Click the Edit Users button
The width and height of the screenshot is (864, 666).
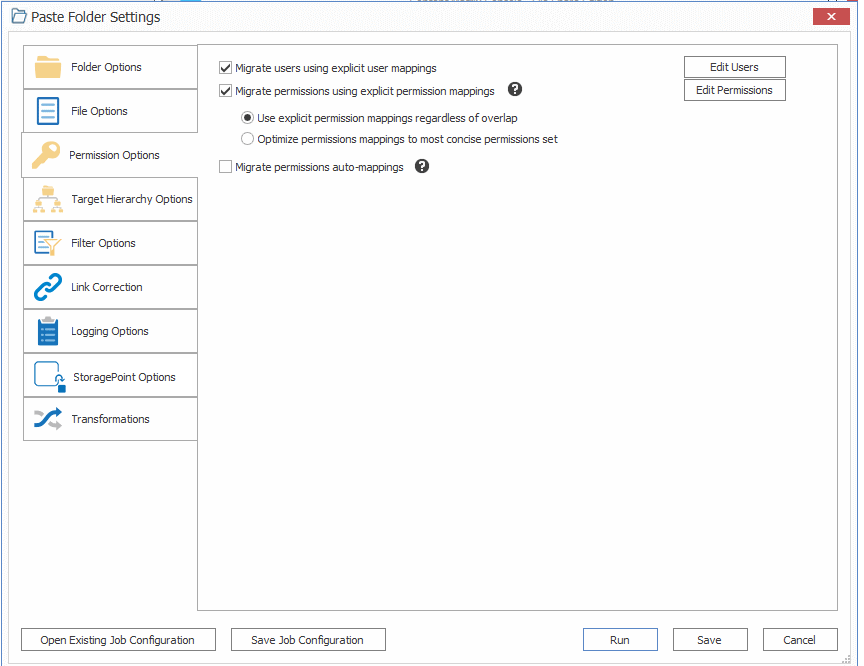(x=734, y=66)
